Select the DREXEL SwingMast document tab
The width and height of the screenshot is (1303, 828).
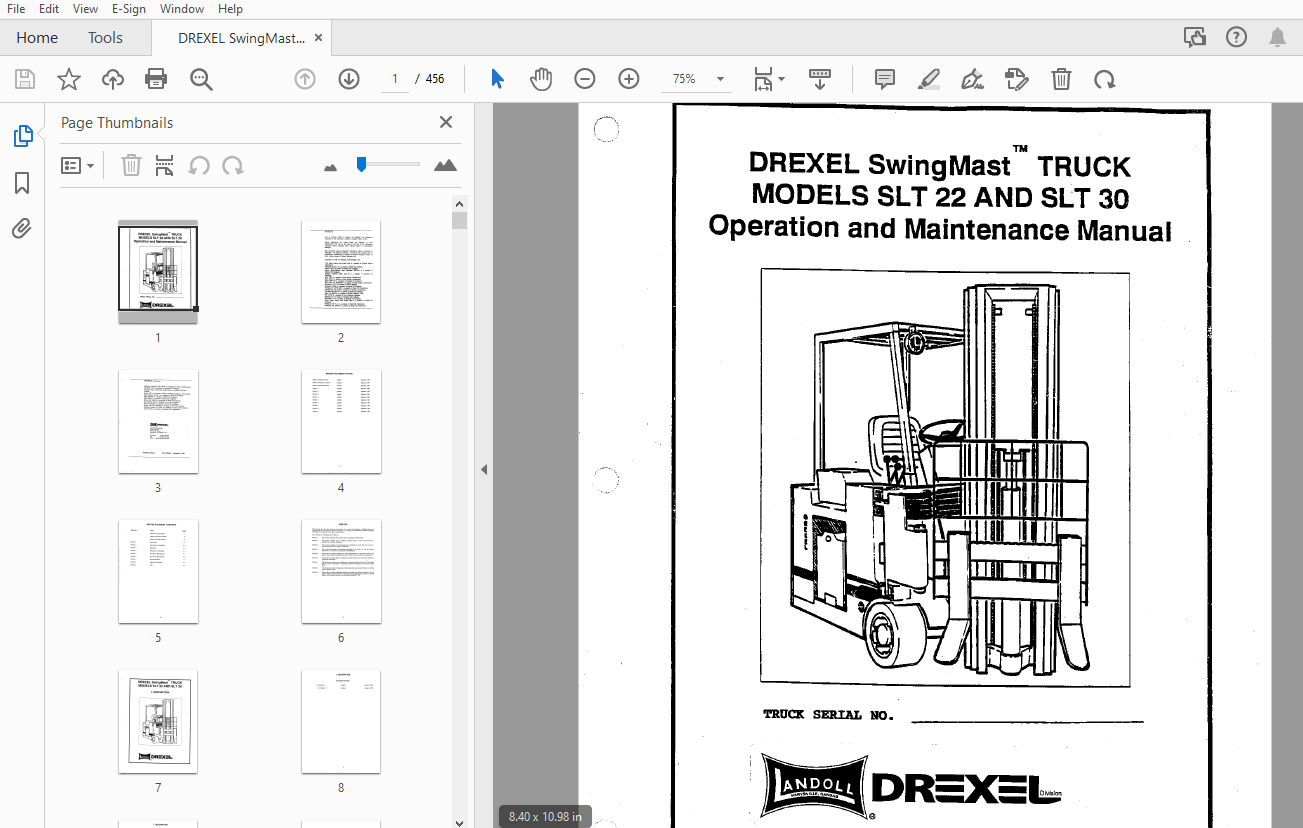(241, 38)
